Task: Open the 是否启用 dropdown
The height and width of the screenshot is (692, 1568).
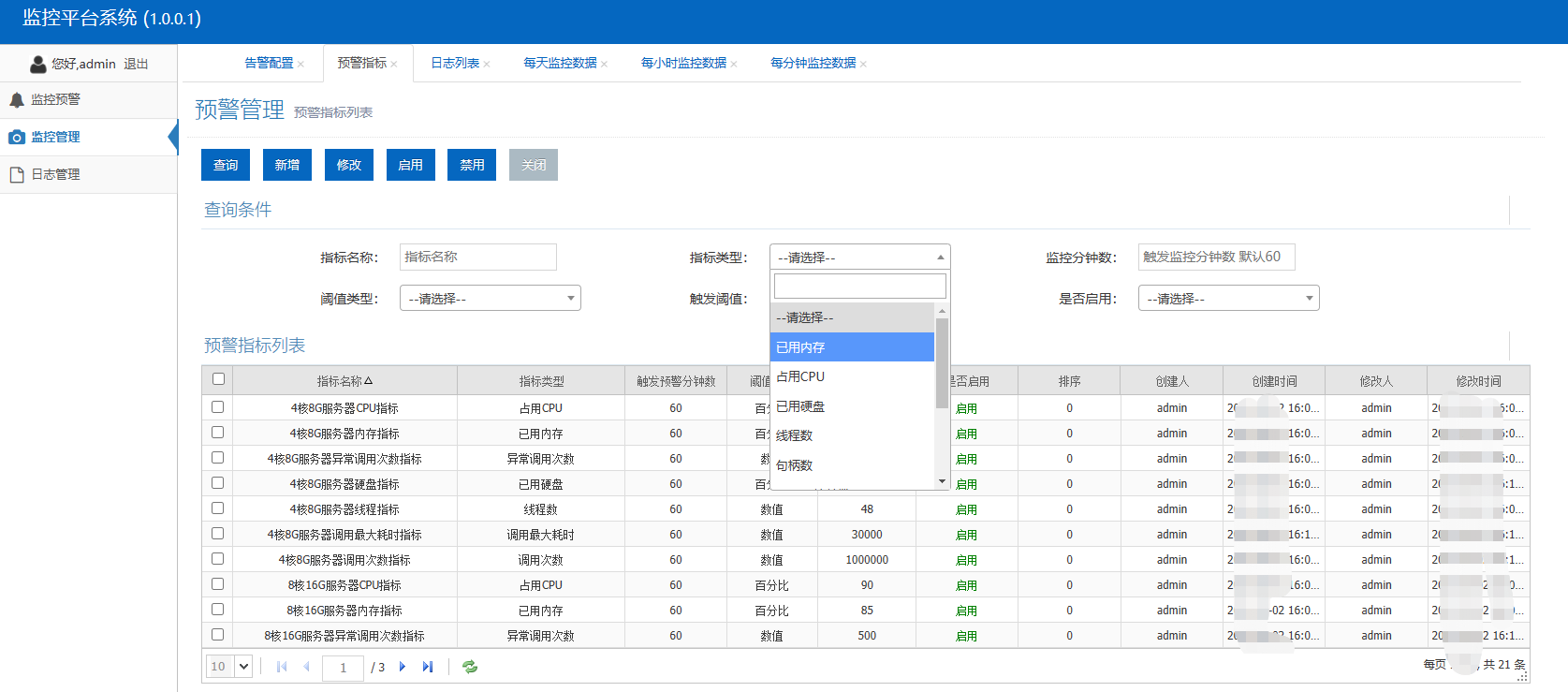Action: coord(1228,299)
